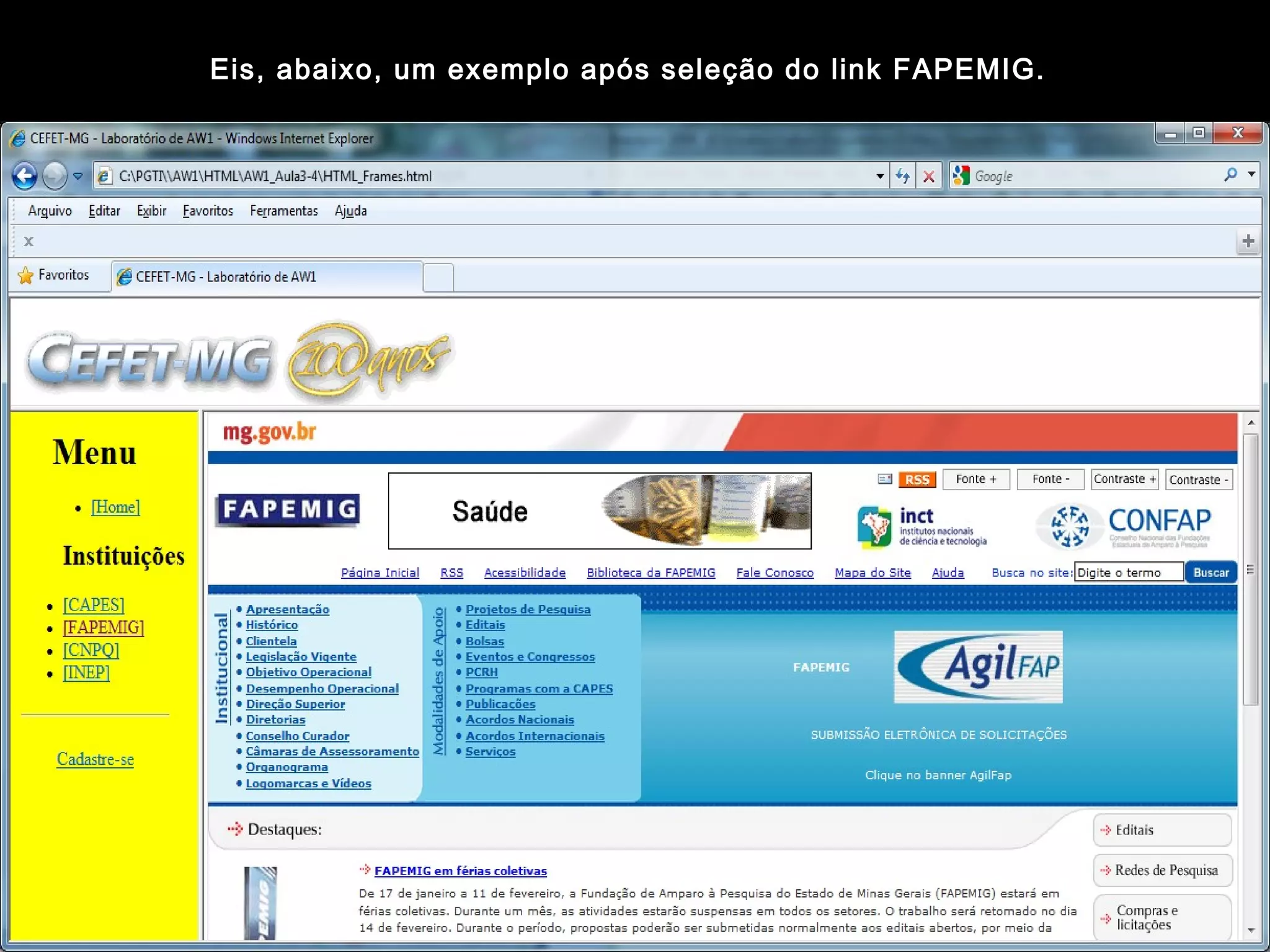This screenshot has width=1270, height=952.
Task: Click the mg.gov.br logo
Action: tap(269, 432)
